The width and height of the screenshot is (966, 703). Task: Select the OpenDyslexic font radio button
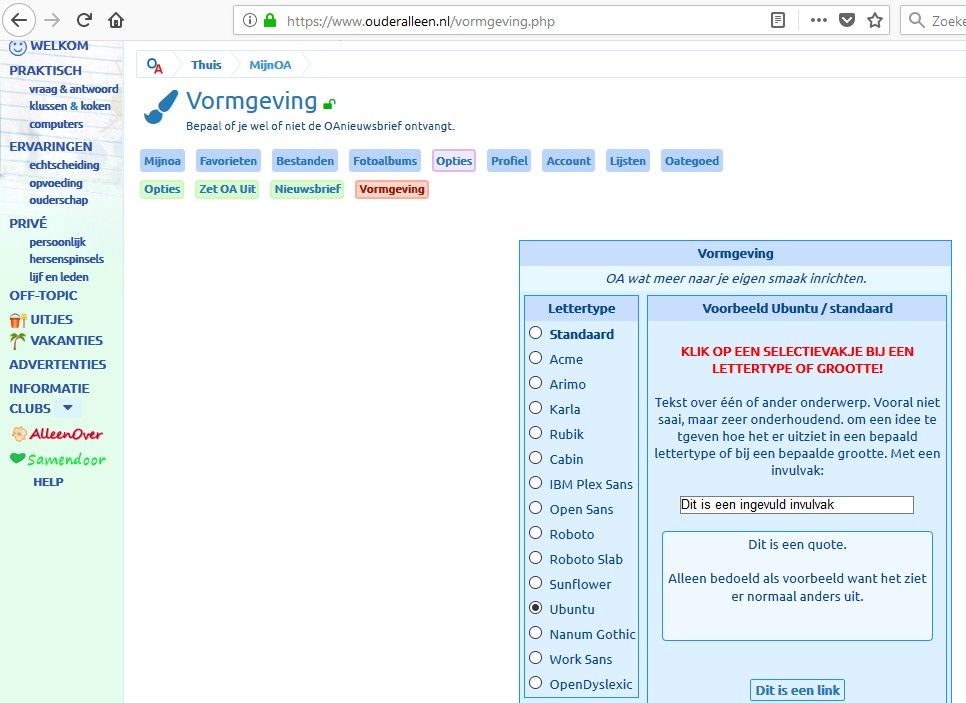pyautogui.click(x=536, y=683)
